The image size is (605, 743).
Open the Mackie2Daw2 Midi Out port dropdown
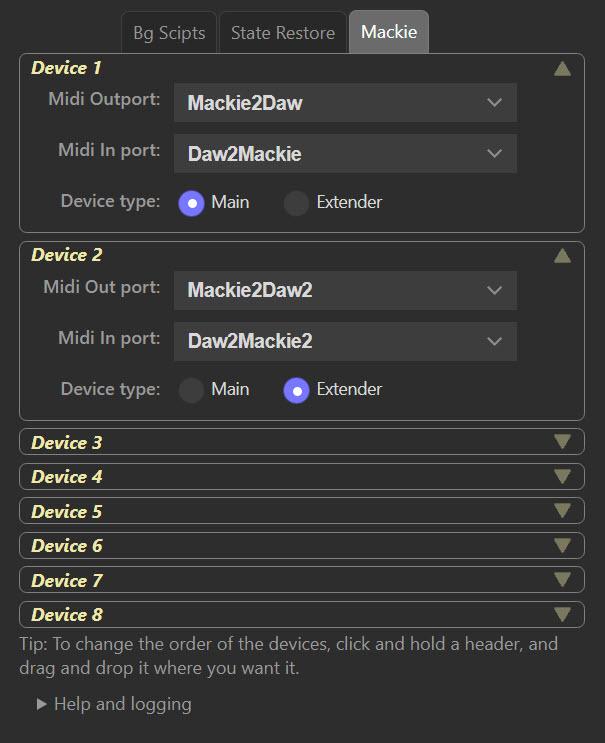pyautogui.click(x=345, y=290)
